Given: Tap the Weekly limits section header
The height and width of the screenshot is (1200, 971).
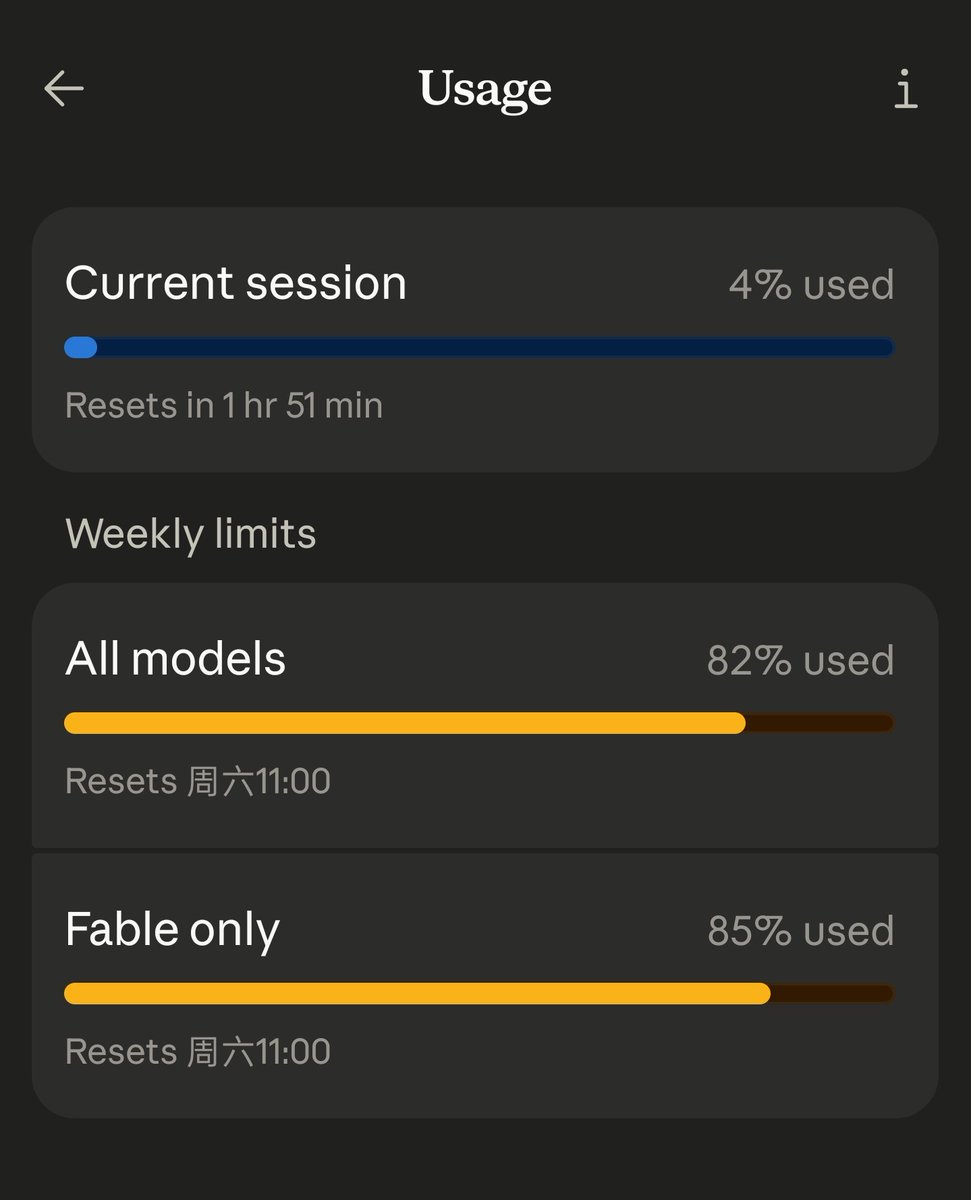Looking at the screenshot, I should pyautogui.click(x=191, y=533).
